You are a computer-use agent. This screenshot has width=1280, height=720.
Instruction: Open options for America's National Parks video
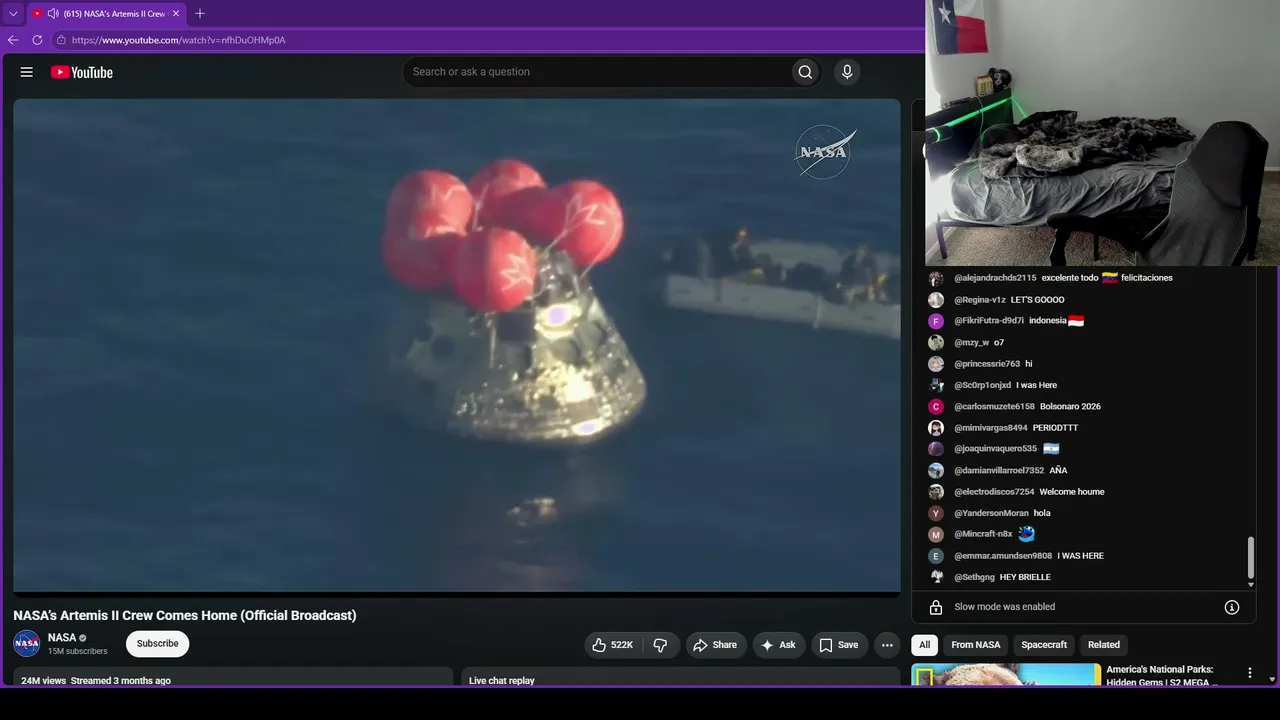tap(1249, 673)
